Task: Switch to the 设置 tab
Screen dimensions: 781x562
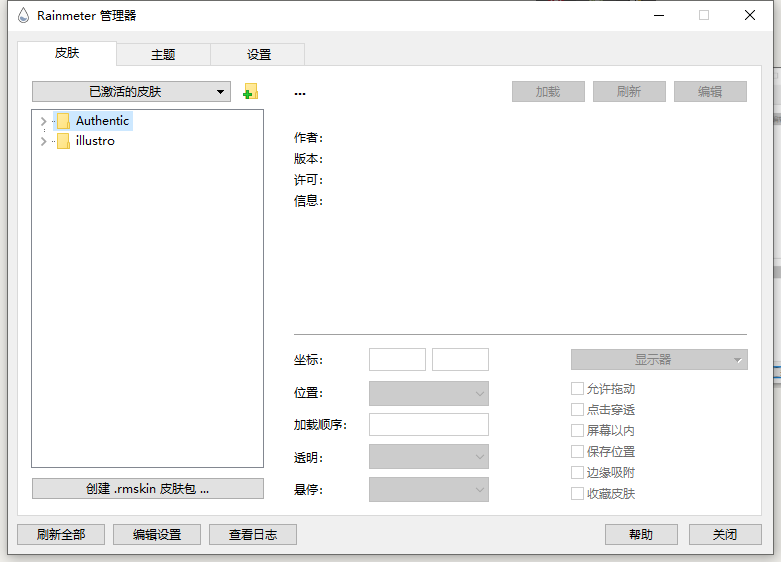Action: click(259, 54)
